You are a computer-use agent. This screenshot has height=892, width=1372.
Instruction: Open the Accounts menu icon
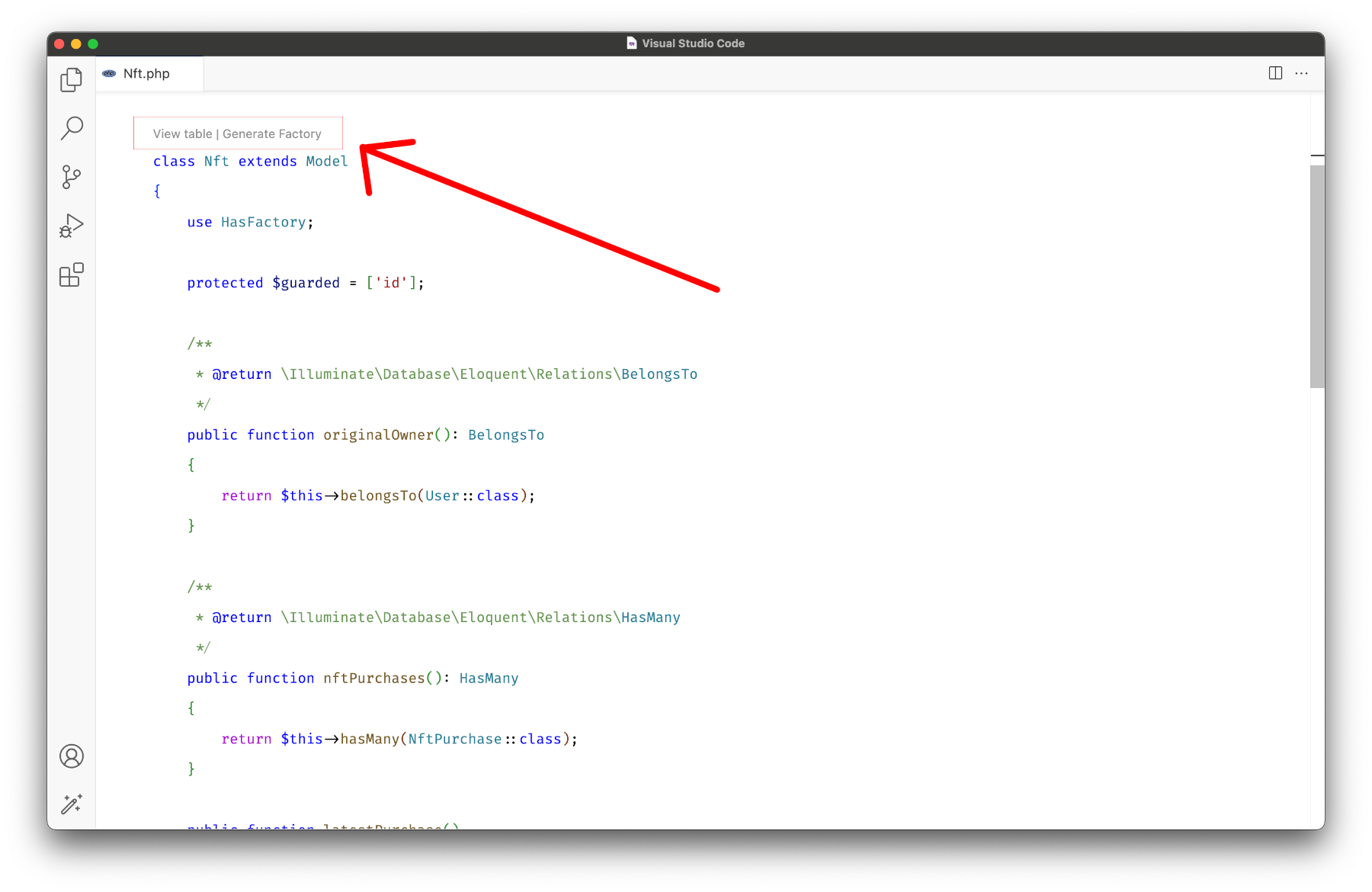[x=72, y=756]
